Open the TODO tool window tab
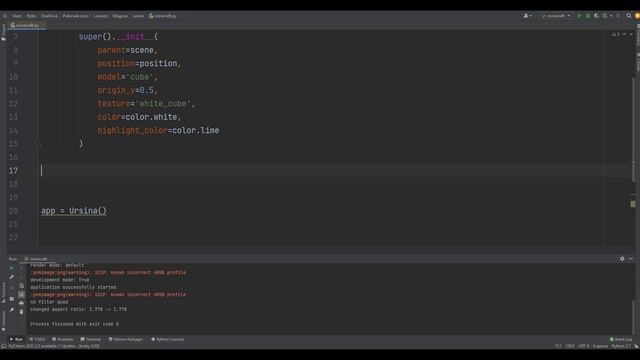640x360 pixels. (37, 339)
